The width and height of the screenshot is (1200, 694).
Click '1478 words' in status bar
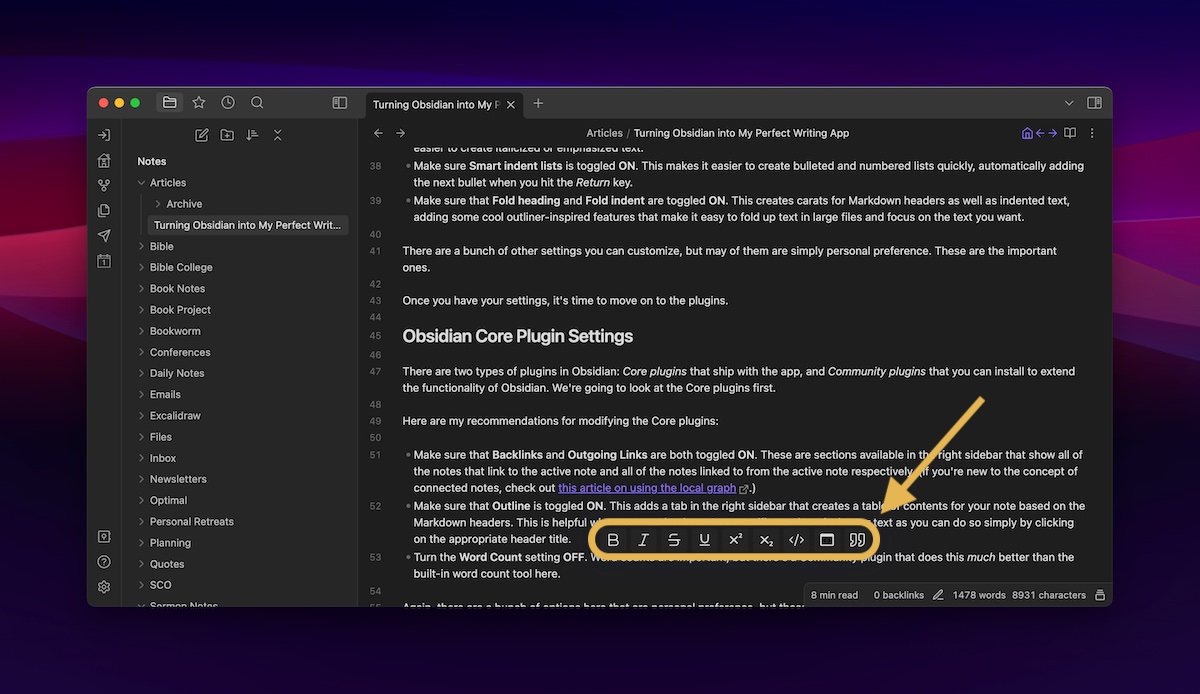click(979, 595)
